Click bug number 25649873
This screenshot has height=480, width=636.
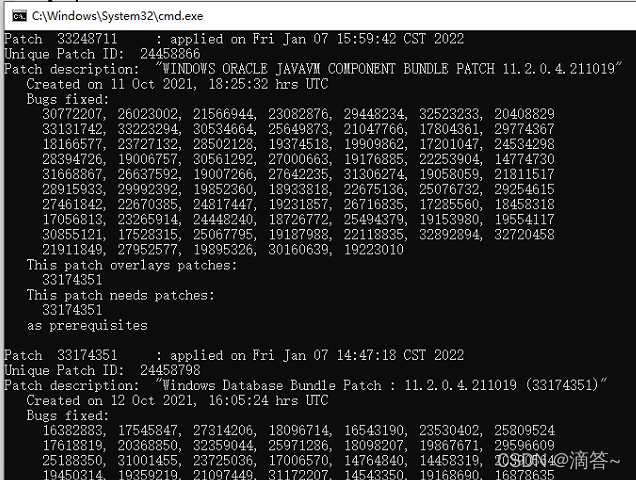click(299, 129)
